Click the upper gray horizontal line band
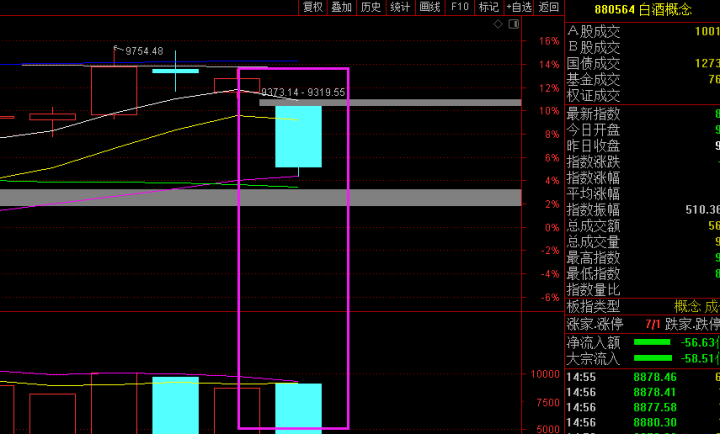Screen dimensions: 720x434 coord(390,102)
